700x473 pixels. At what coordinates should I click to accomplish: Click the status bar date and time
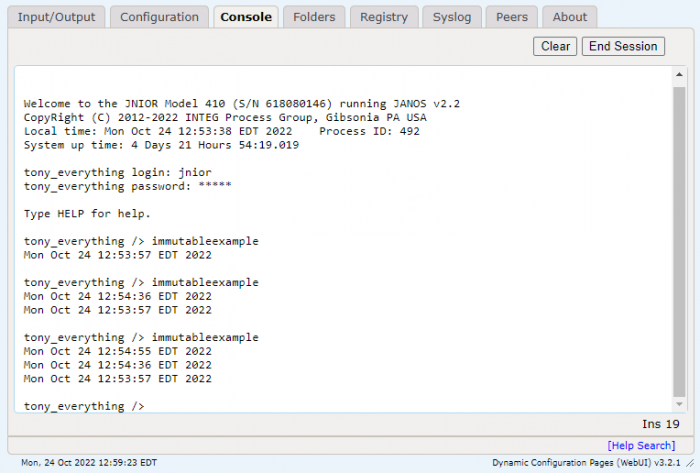click(89, 463)
